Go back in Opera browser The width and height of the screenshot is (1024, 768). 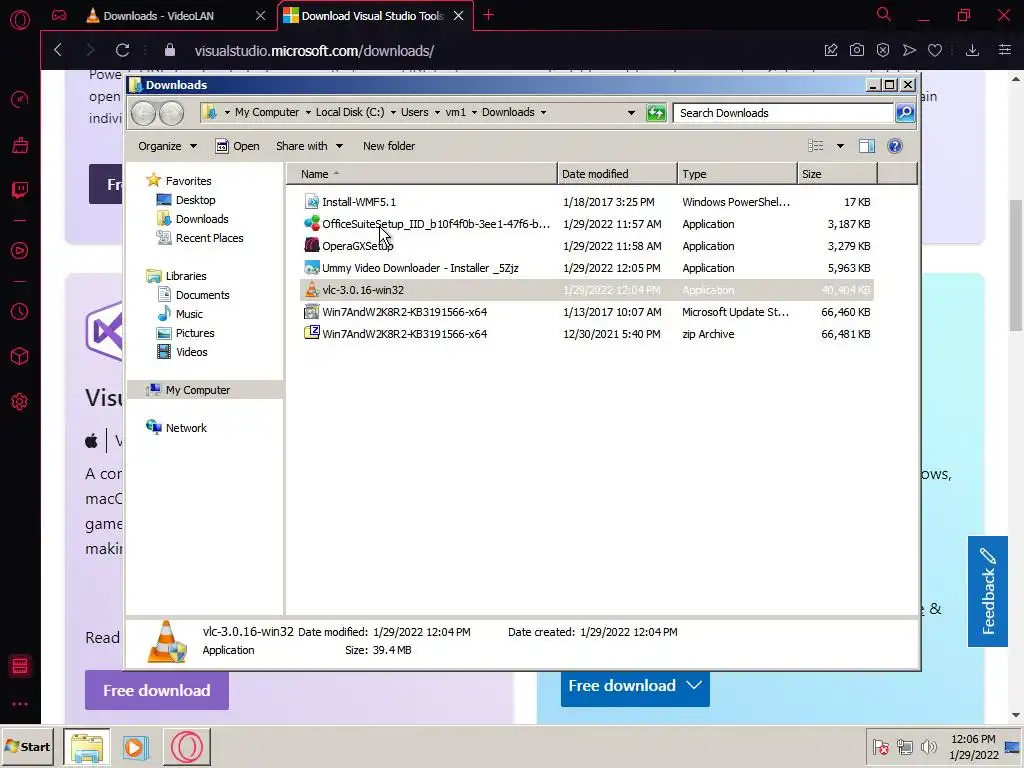58,50
